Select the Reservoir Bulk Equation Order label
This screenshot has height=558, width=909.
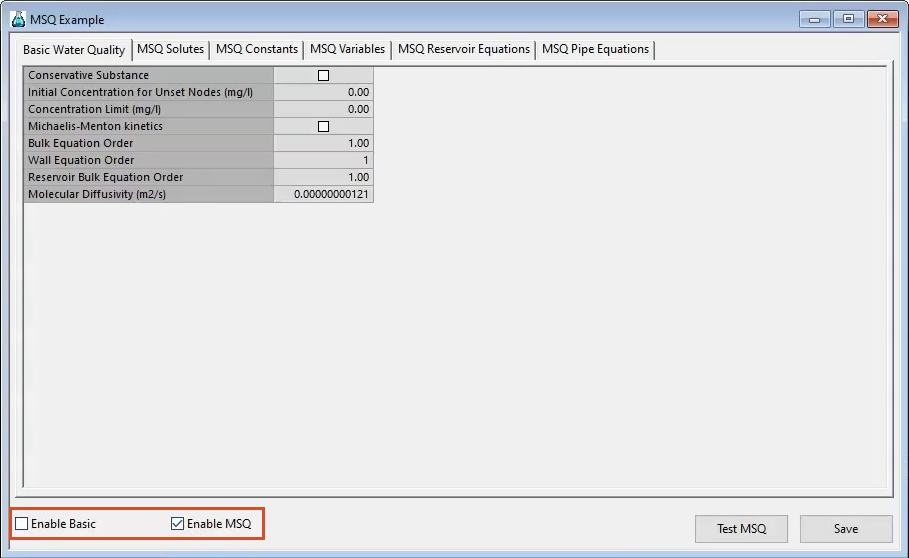click(148, 177)
